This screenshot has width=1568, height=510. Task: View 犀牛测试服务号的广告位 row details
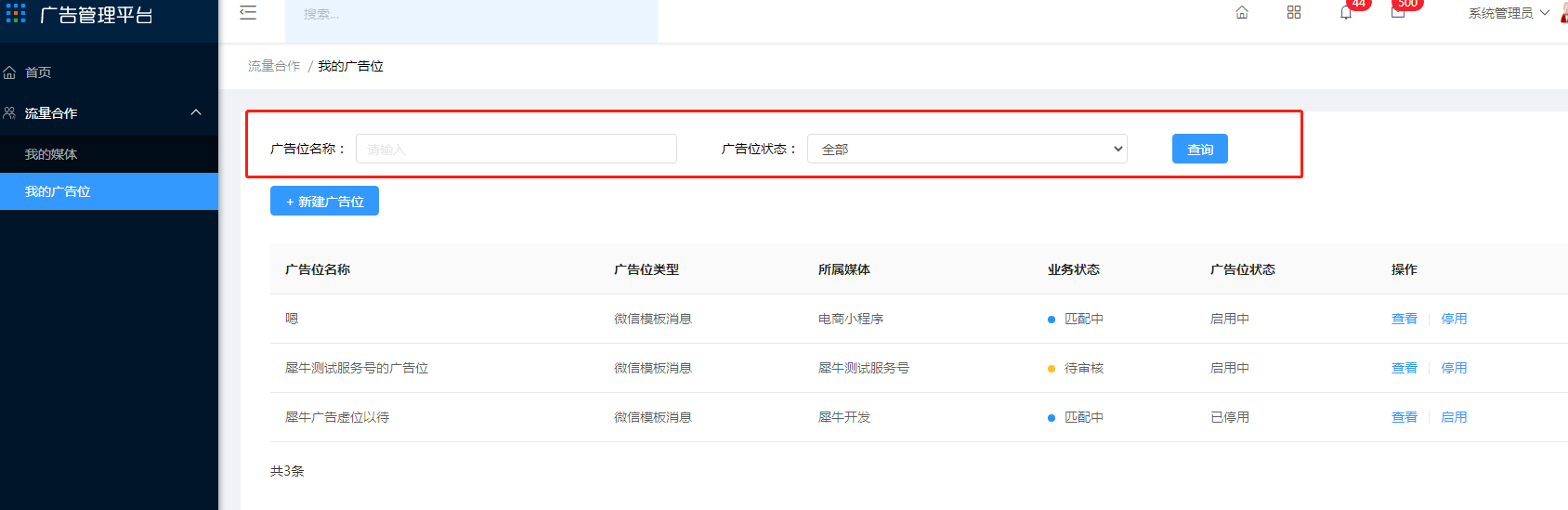click(1405, 368)
